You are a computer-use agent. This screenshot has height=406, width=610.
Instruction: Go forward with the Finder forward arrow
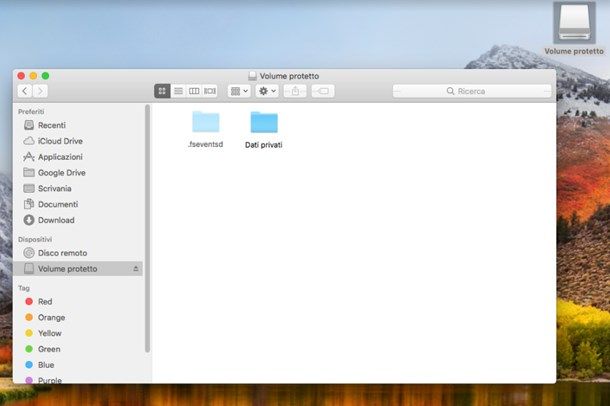(x=40, y=91)
